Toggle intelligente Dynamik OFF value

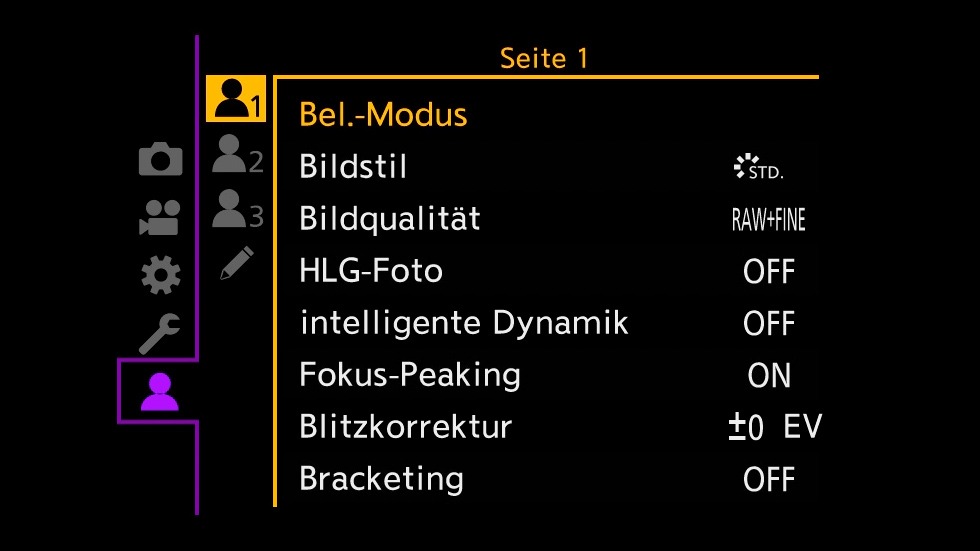click(x=769, y=324)
